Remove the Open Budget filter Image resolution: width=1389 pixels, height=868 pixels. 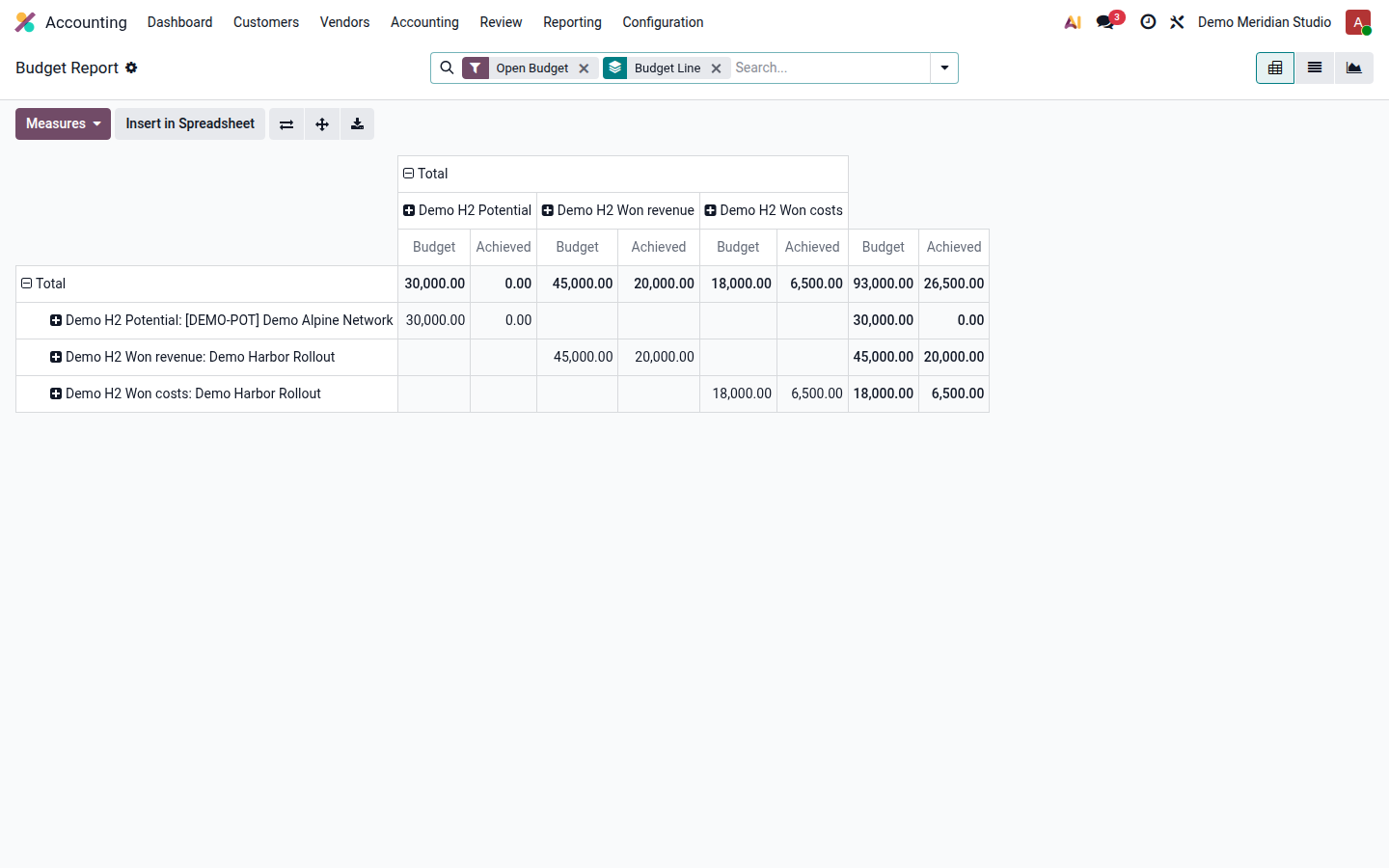click(x=584, y=68)
